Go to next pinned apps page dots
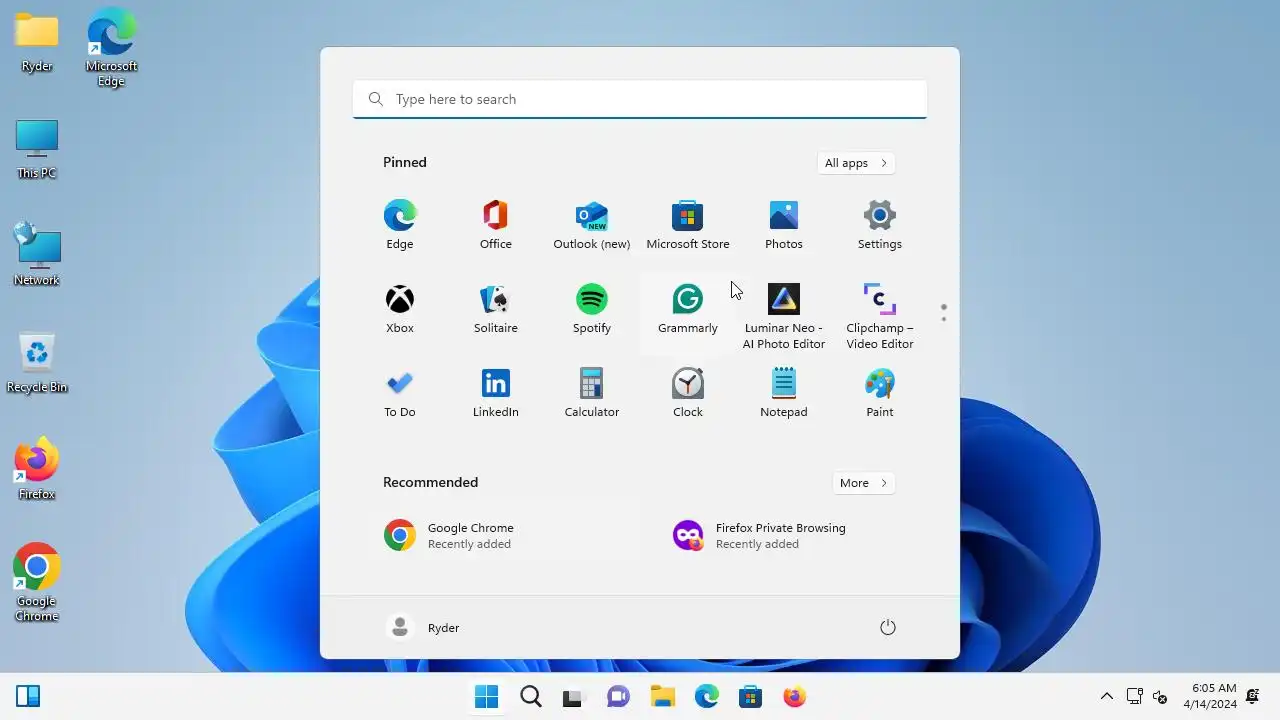 [x=943, y=313]
